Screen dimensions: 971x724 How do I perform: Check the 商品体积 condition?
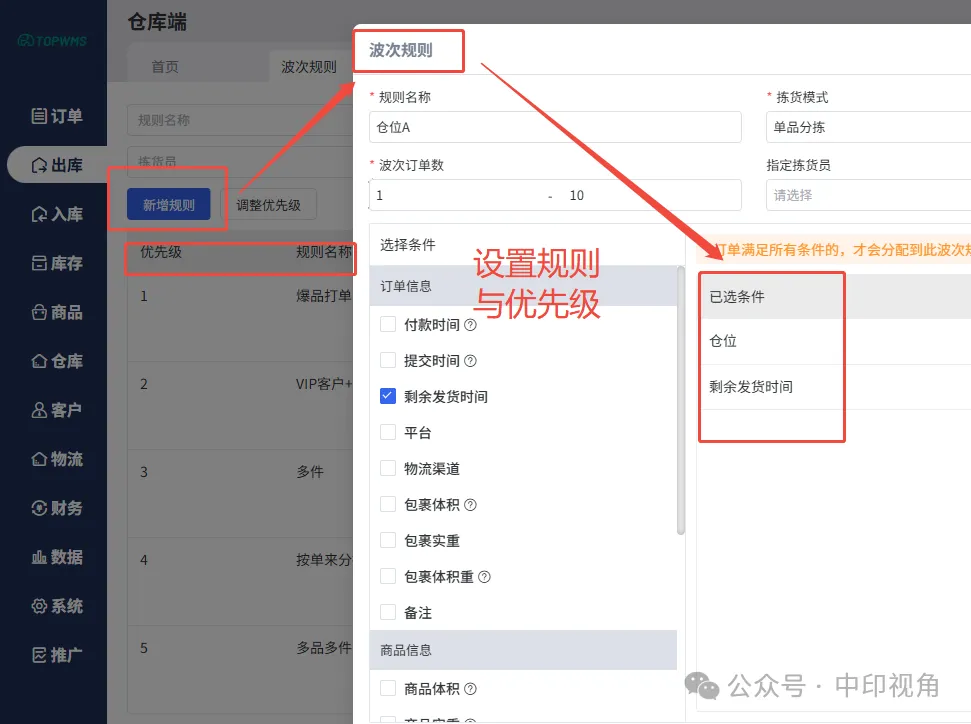pos(388,688)
